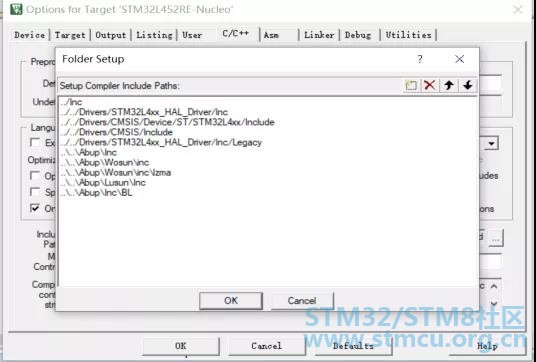The width and height of the screenshot is (536, 362).
Task: Select the C/C++ tab
Action: coord(236,33)
